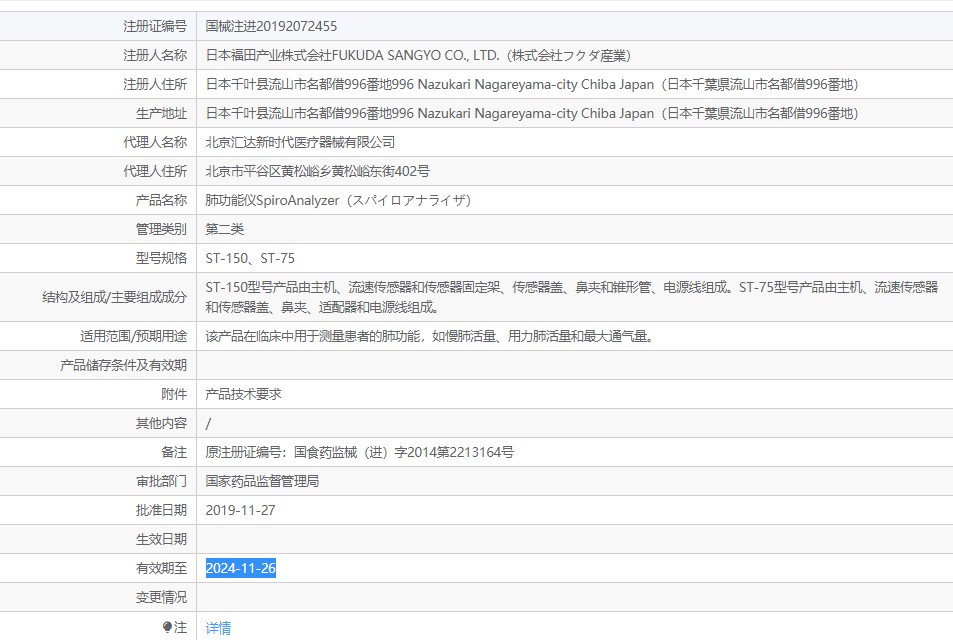The height and width of the screenshot is (640, 953).
Task: Click the 结构及组成/主要组成成分 label
Action: [114, 297]
